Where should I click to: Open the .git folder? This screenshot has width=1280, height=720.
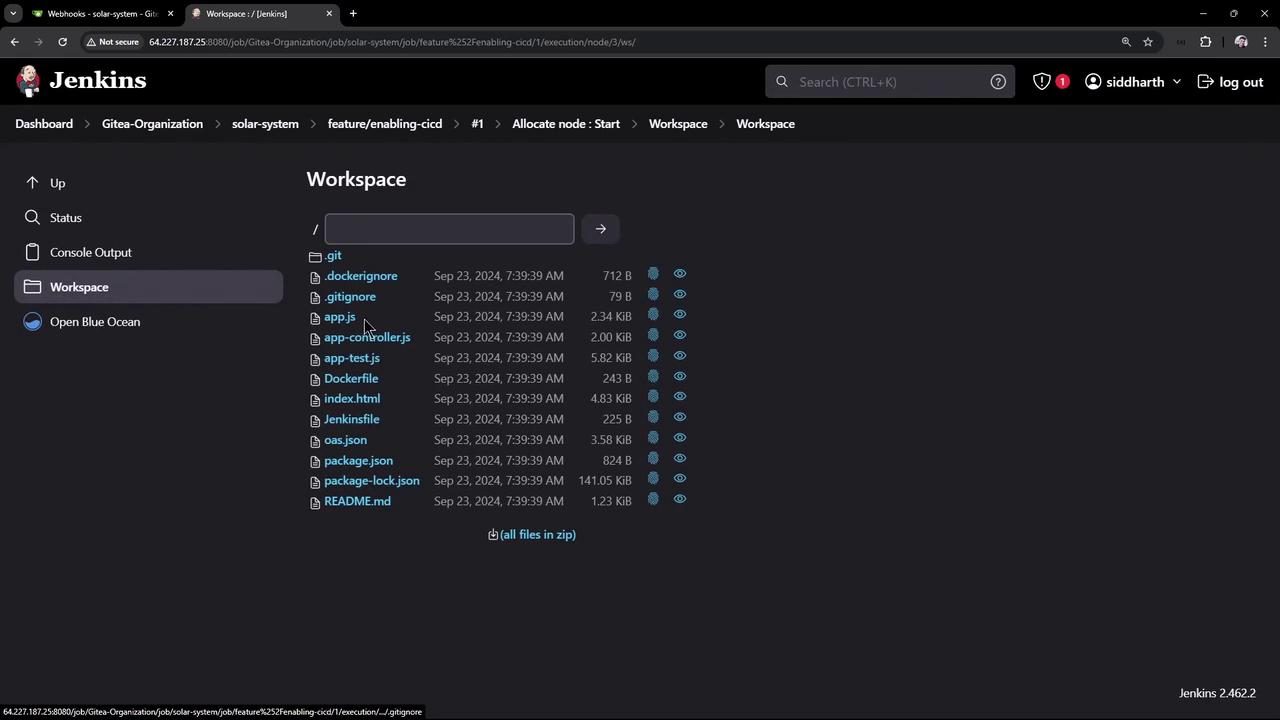coord(333,256)
